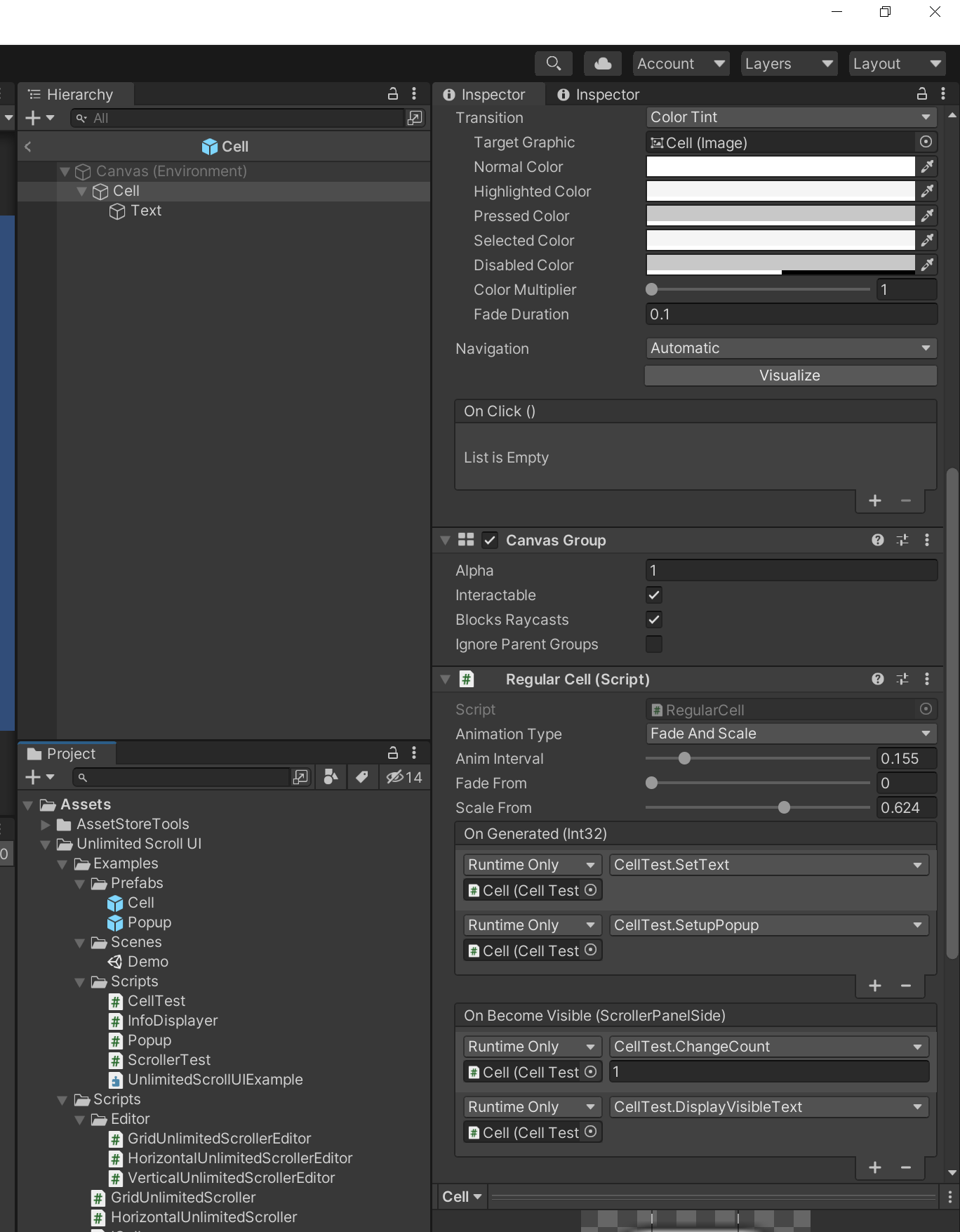Open CellTest.SetText function dropdown
This screenshot has width=960, height=1232.
click(769, 865)
